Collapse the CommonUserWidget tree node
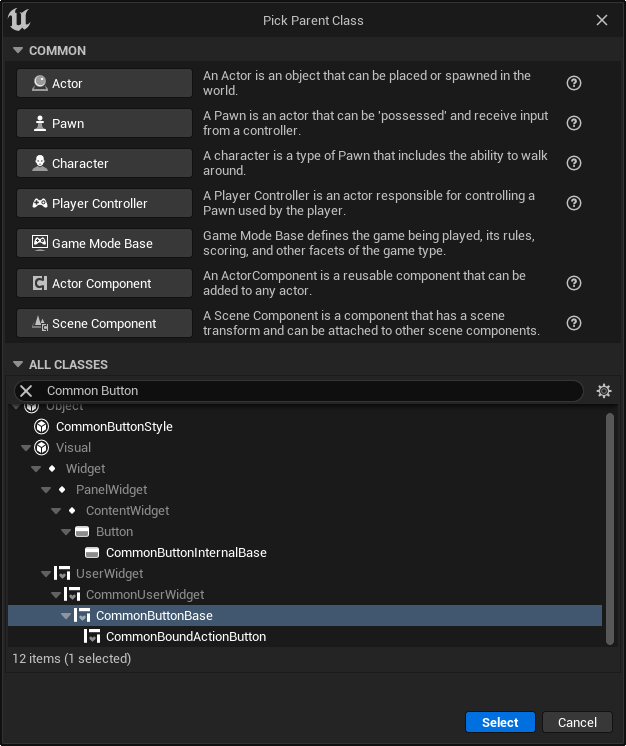The image size is (626, 746). [x=56, y=594]
